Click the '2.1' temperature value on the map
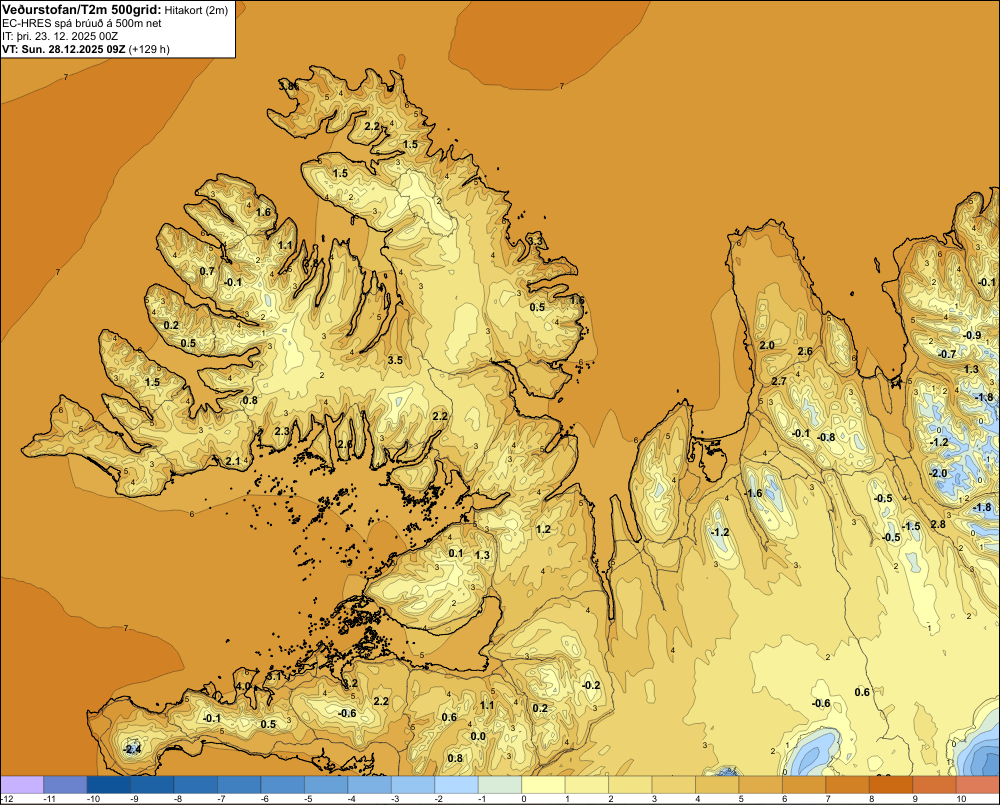Screen dimensions: 1000x805 click(233, 461)
